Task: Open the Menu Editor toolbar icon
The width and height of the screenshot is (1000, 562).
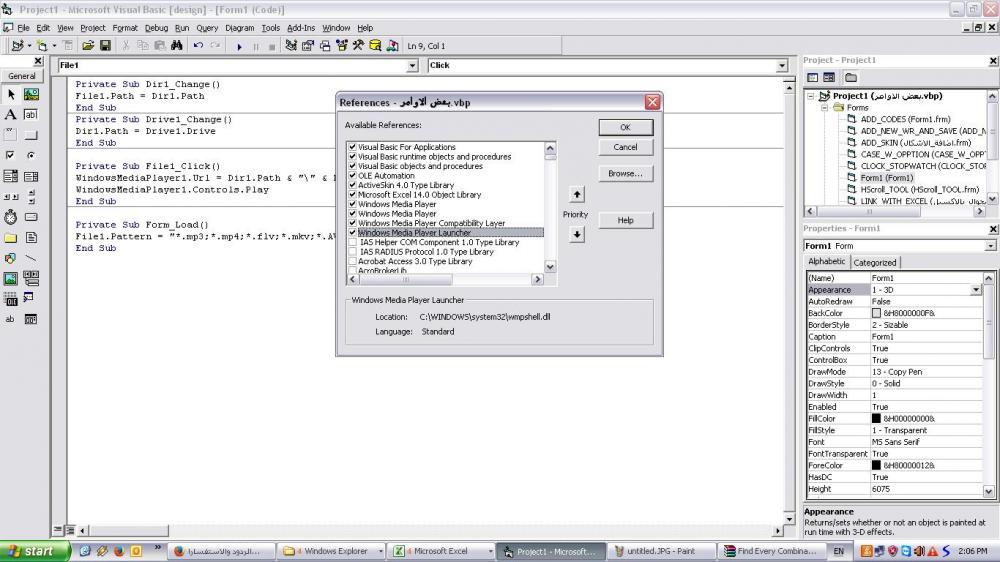Action: (x=68, y=46)
